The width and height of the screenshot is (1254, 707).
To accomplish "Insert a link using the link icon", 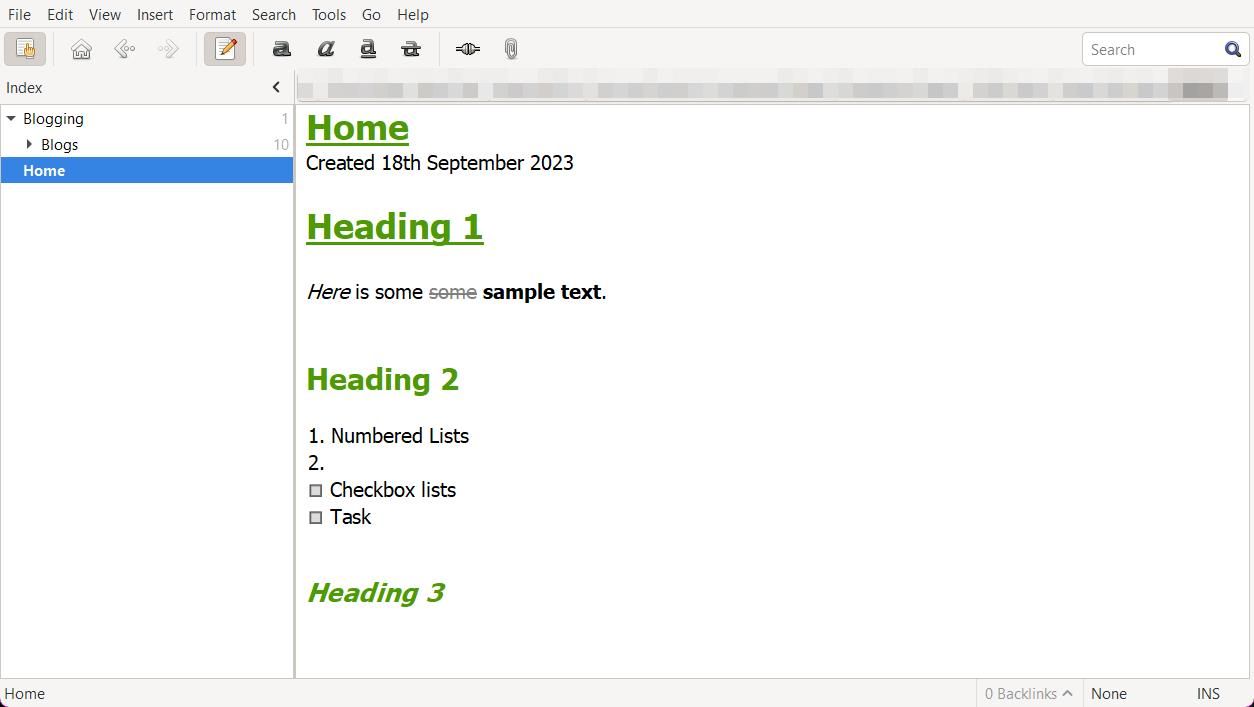I will (467, 49).
